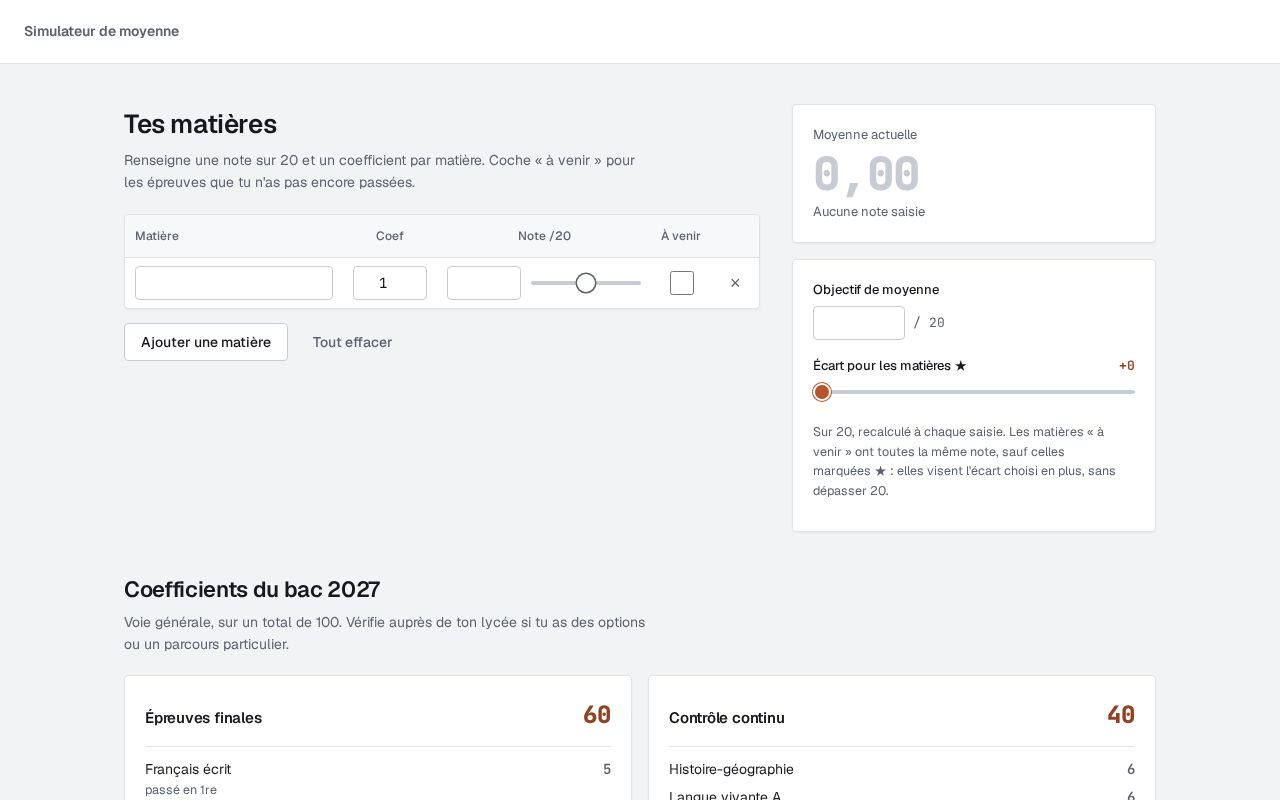Viewport: 1280px width, 800px height.
Task: Click the Histoire-géographie row label
Action: tap(731, 769)
